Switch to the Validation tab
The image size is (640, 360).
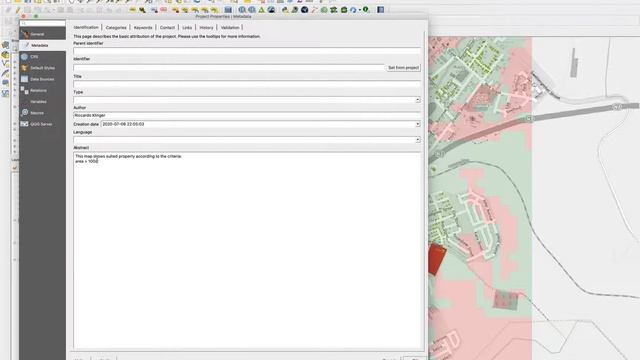[230, 27]
